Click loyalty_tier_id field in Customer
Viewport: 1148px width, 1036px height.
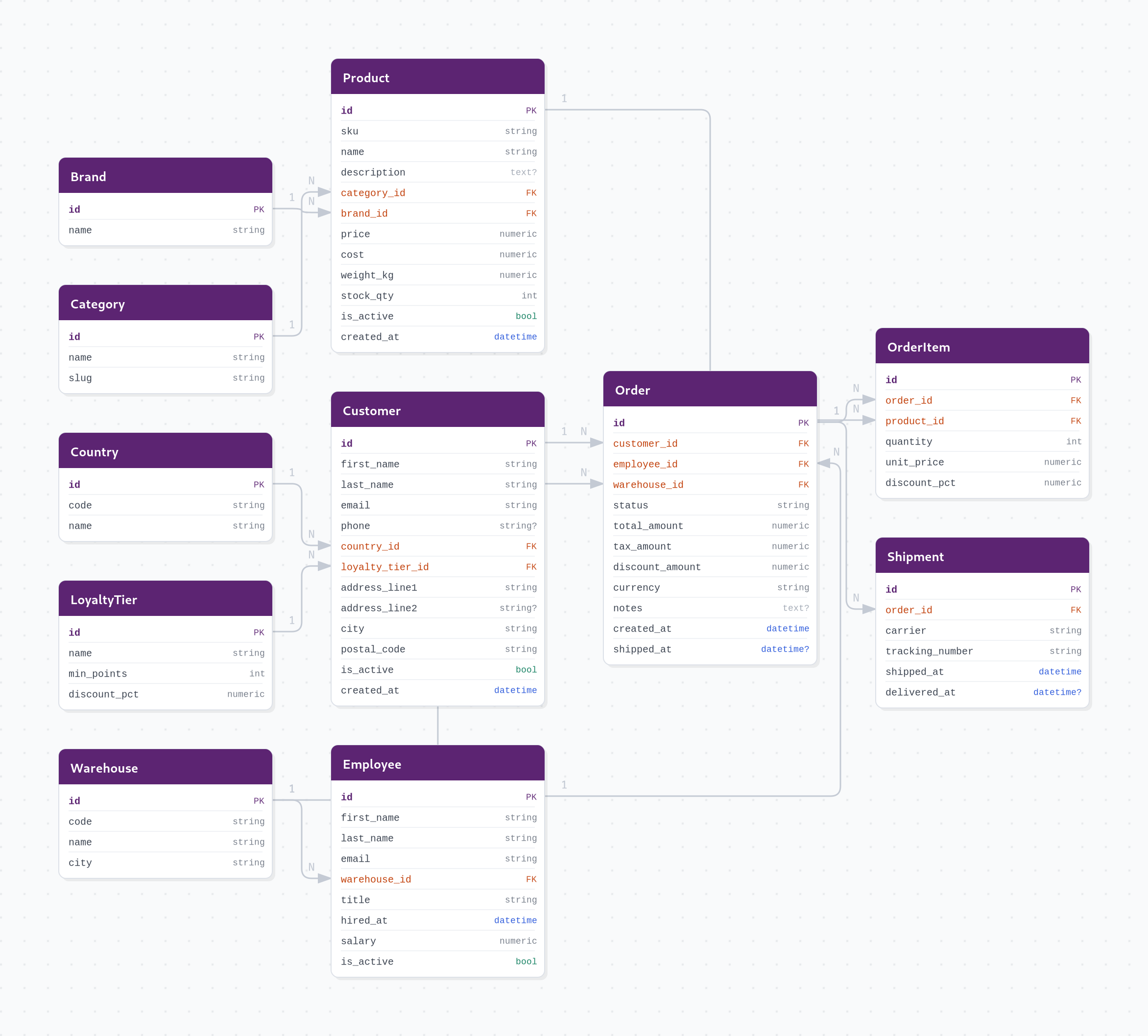pyautogui.click(x=437, y=566)
